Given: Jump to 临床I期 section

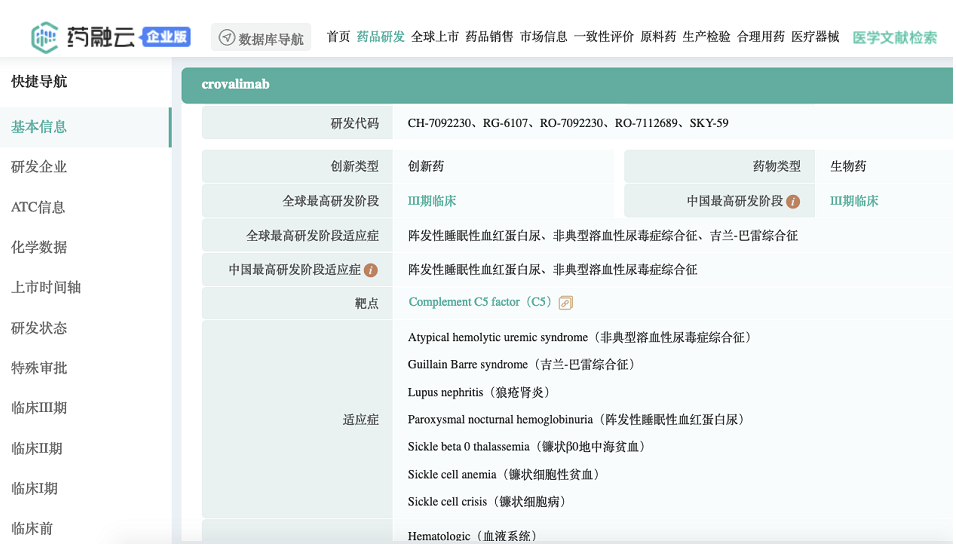Looking at the screenshot, I should click(34, 489).
